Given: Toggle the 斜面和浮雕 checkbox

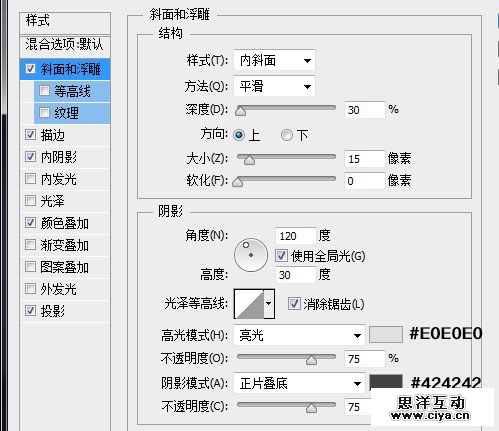Looking at the screenshot, I should pos(30,69).
